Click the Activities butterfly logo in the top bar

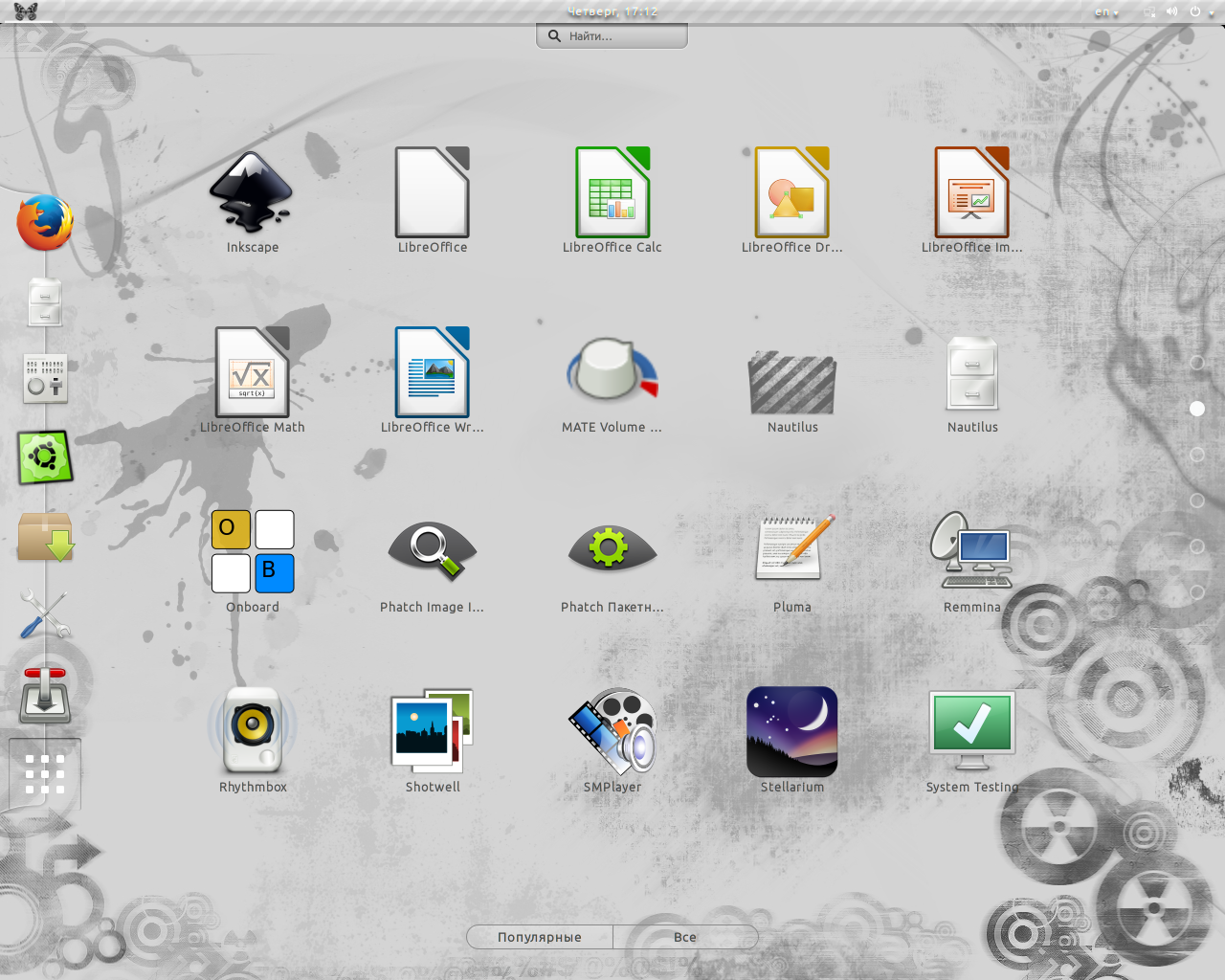[x=26, y=12]
